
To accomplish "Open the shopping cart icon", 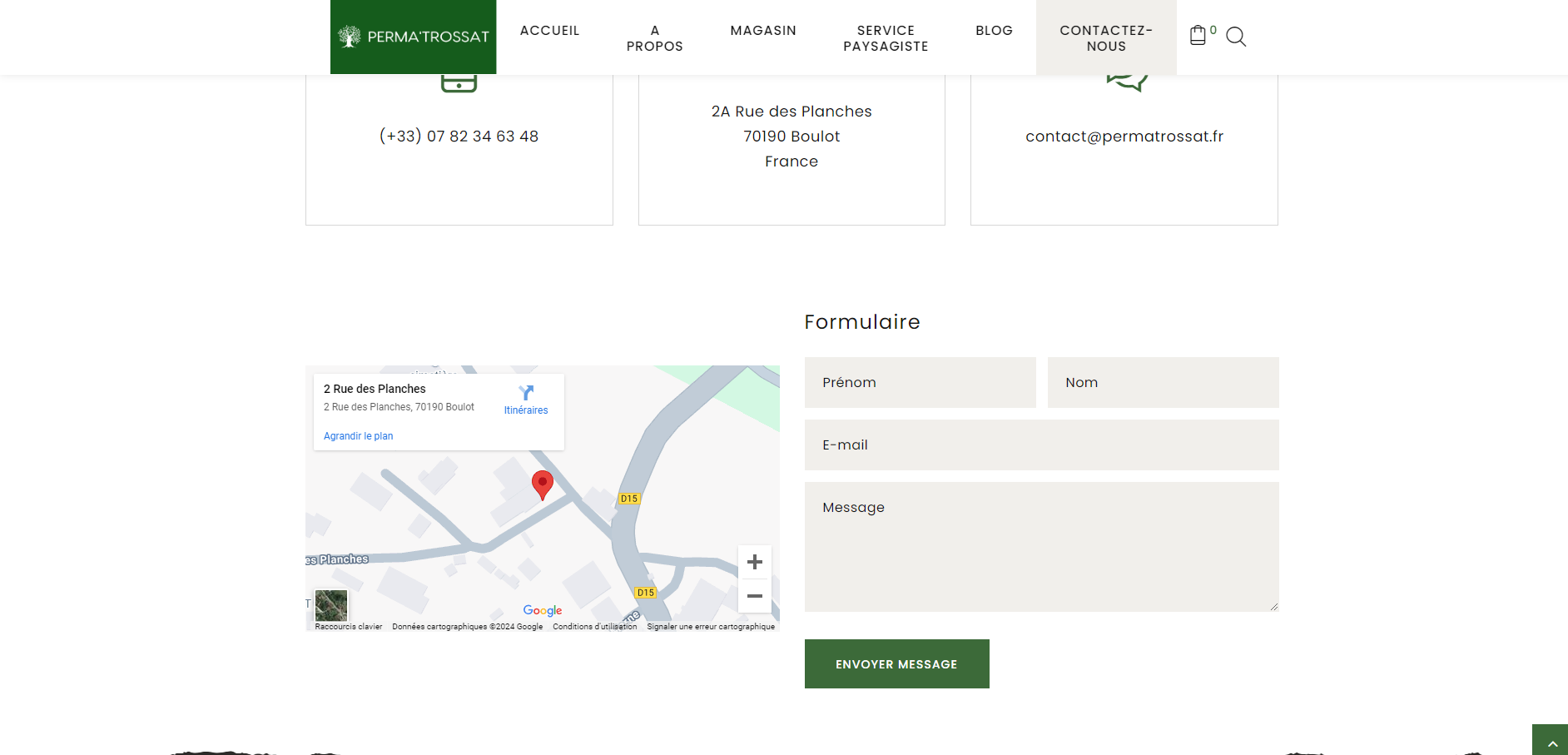I will tap(1198, 36).
